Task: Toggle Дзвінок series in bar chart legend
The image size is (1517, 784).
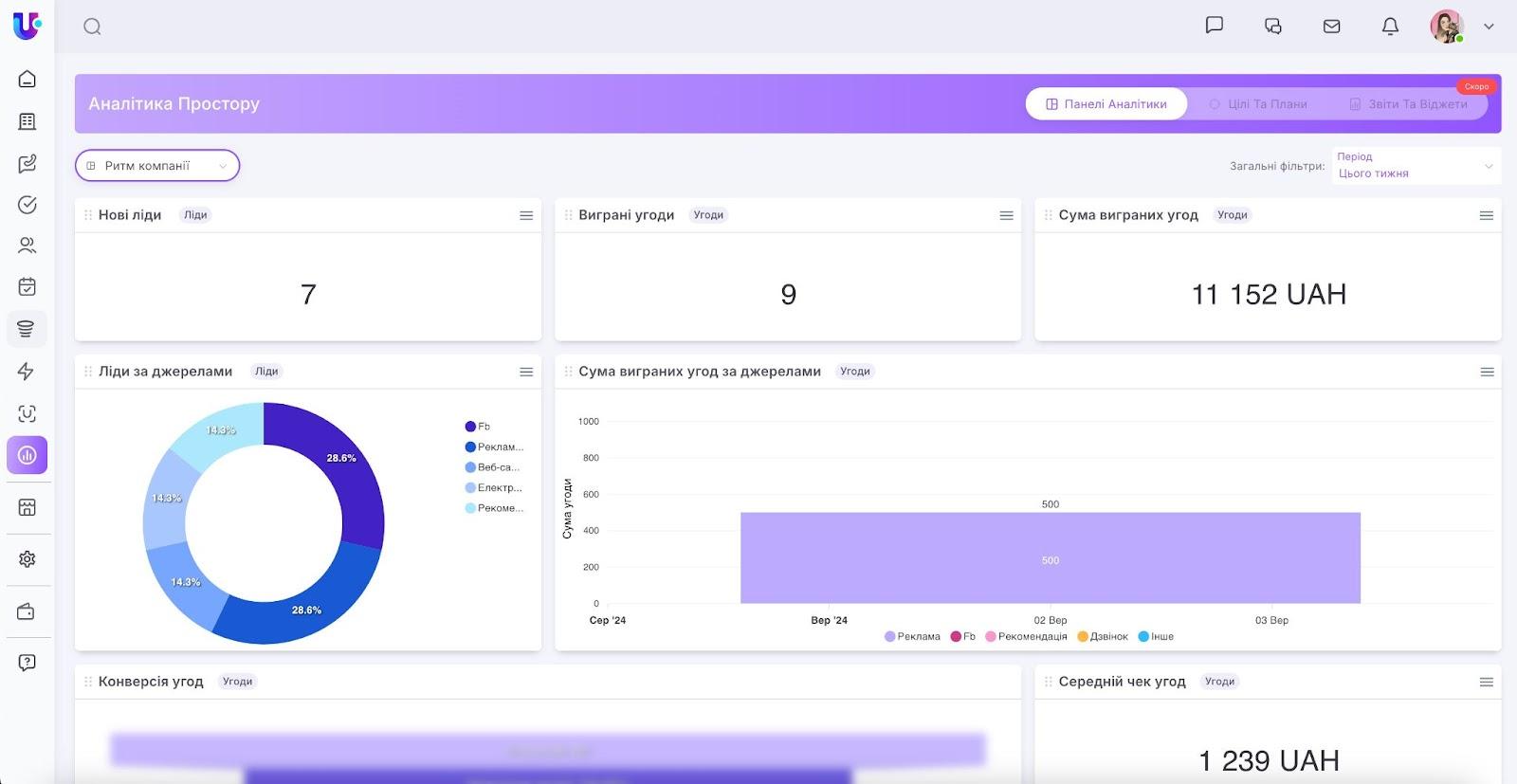Action: [1103, 637]
